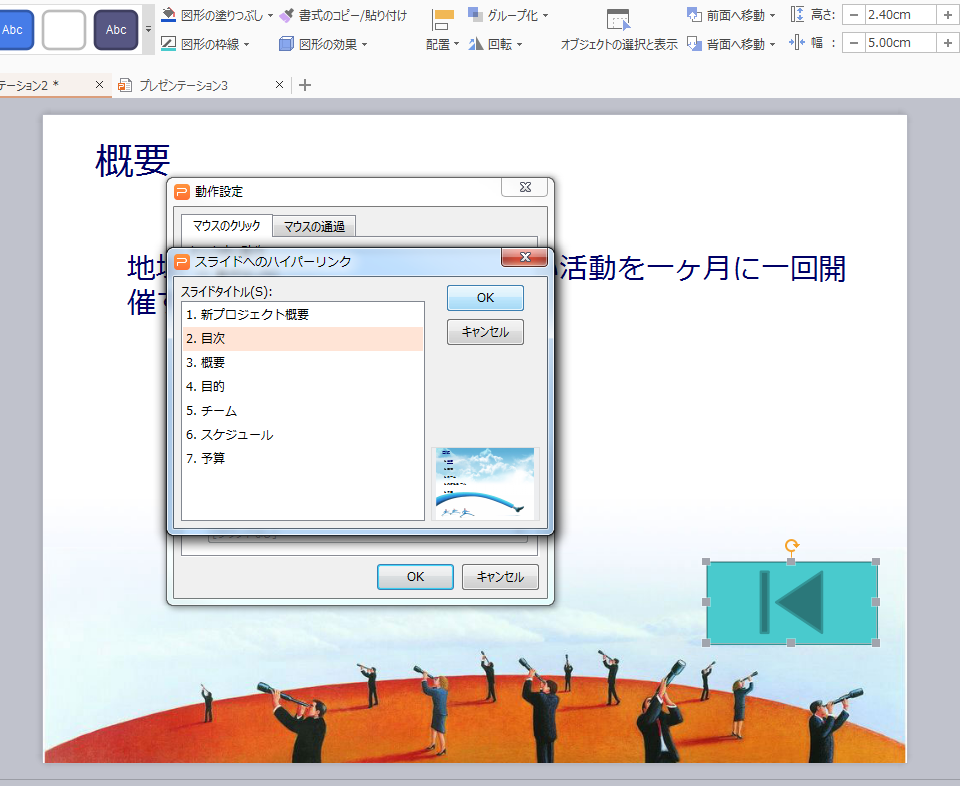
Task: Click キャンセル in スライドへのハイパーリンク dialog
Action: tap(485, 332)
